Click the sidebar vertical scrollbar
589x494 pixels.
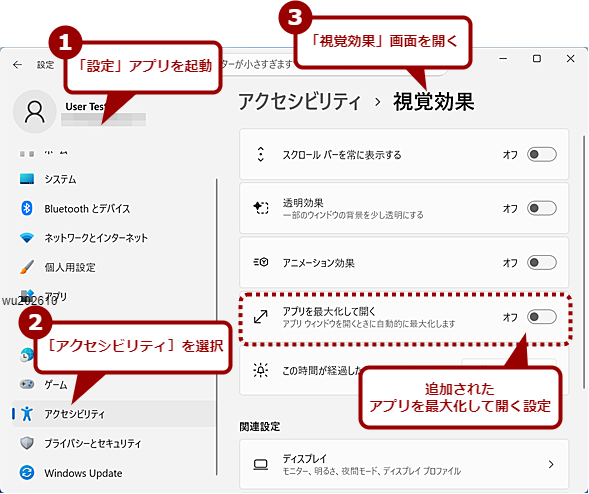click(217, 327)
